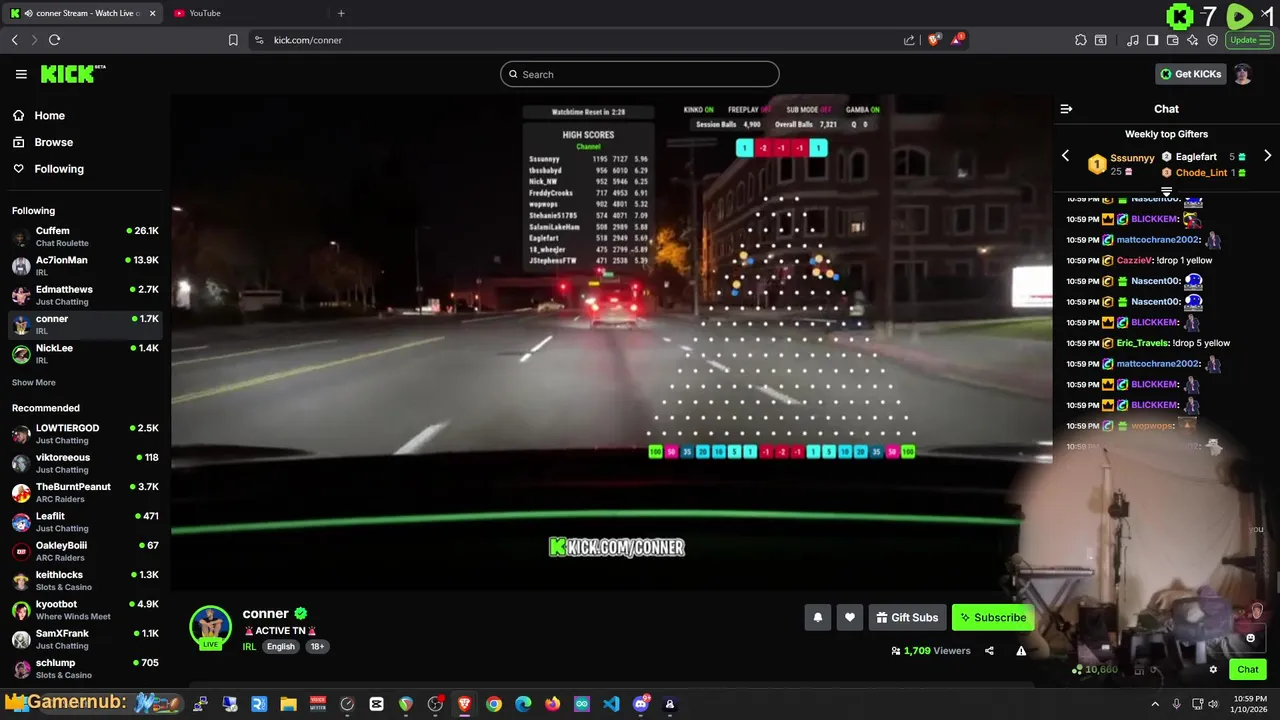Click the Gift Subs button

(907, 618)
